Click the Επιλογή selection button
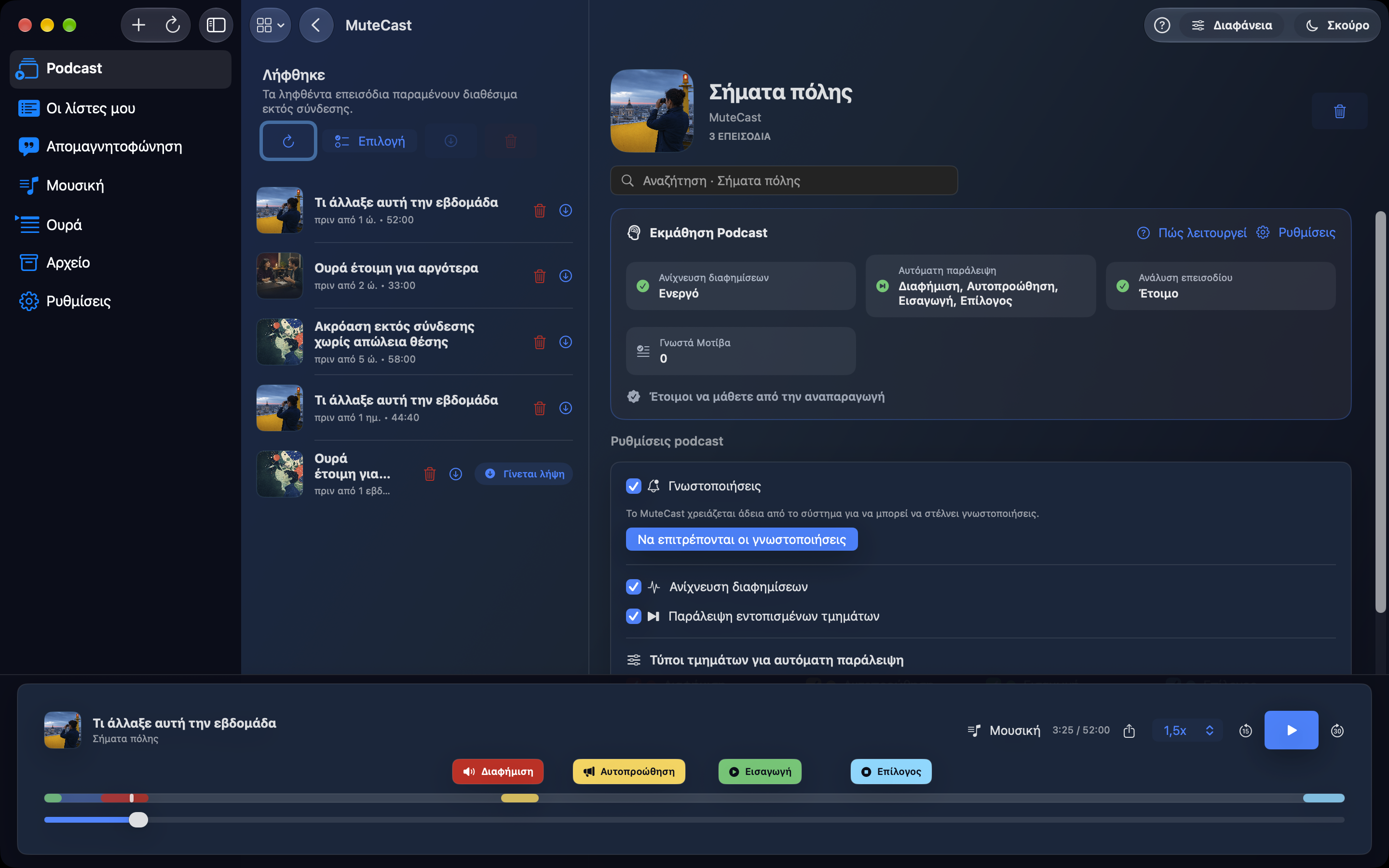Image resolution: width=1389 pixels, height=868 pixels. (x=369, y=141)
